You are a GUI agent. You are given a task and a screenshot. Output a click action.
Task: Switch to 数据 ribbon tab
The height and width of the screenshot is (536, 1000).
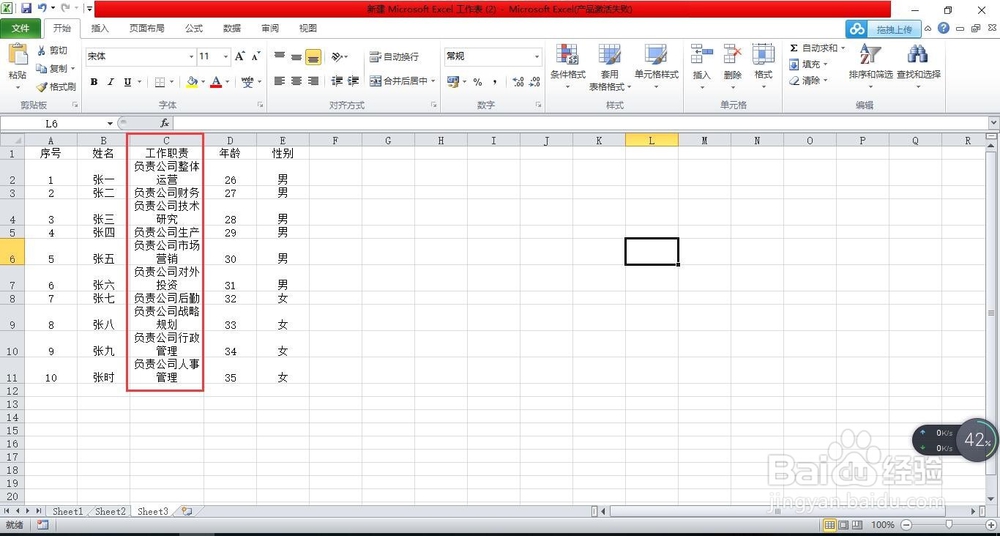coord(232,28)
